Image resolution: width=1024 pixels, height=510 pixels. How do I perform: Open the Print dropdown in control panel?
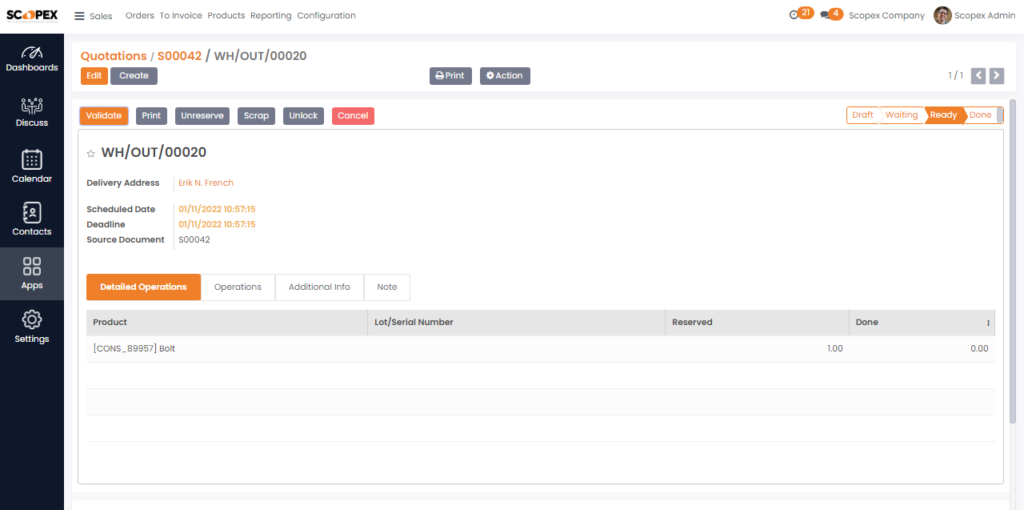point(450,76)
